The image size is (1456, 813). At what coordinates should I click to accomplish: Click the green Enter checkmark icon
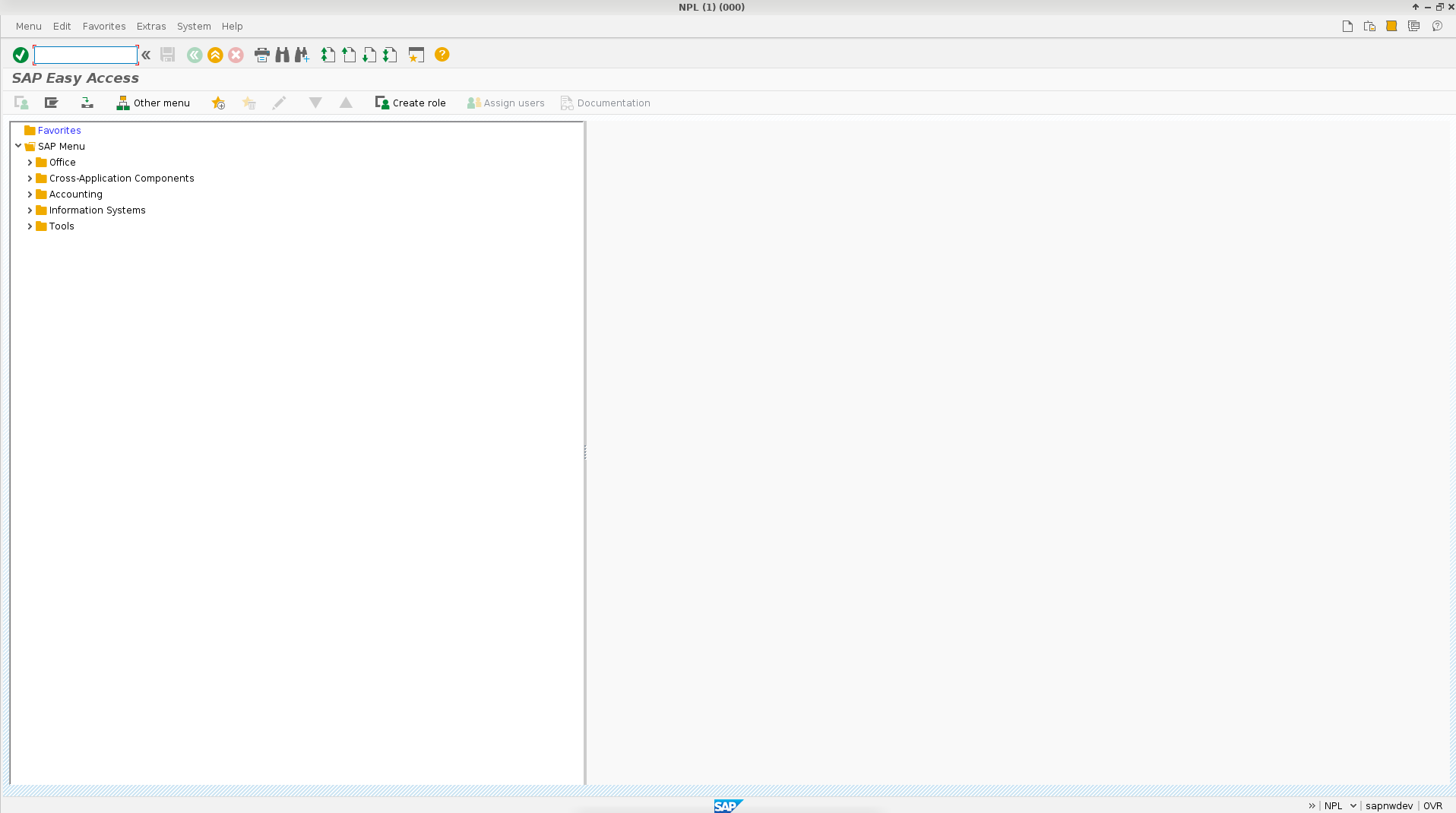point(21,55)
